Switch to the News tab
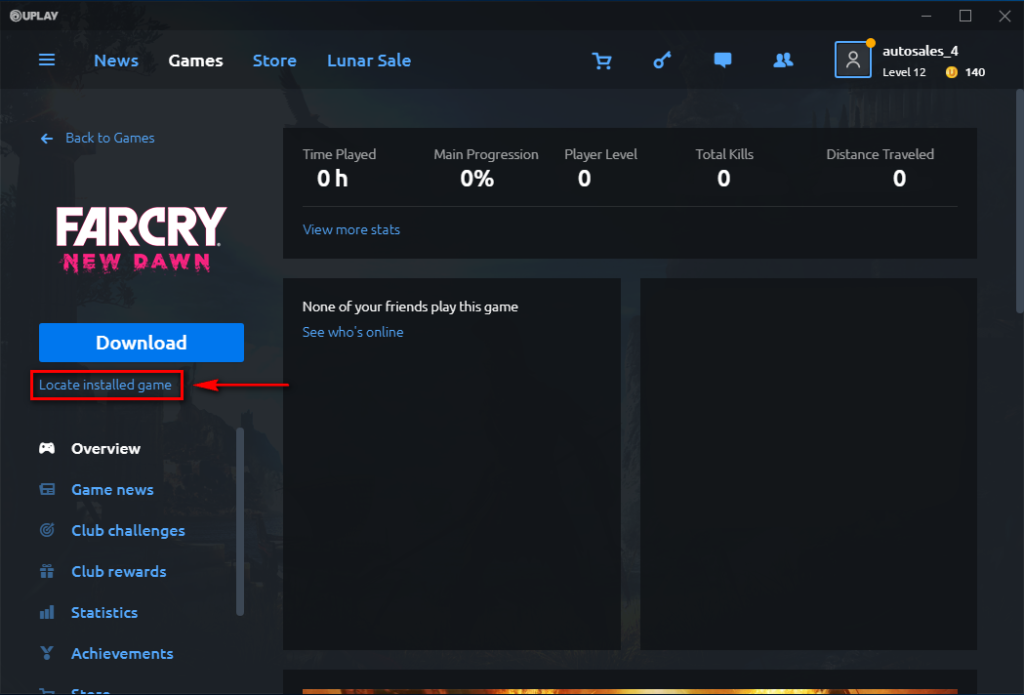Viewport: 1024px width, 695px height. pos(116,61)
